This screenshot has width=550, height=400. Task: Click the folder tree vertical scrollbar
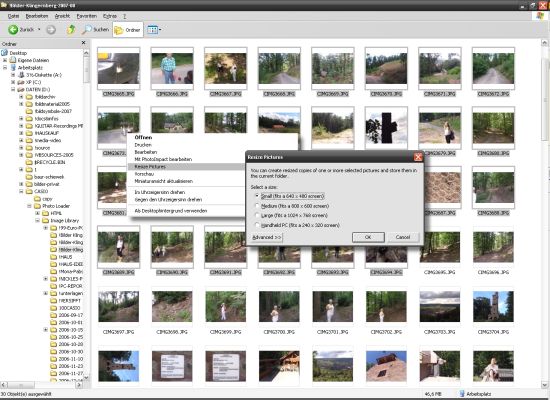86,214
